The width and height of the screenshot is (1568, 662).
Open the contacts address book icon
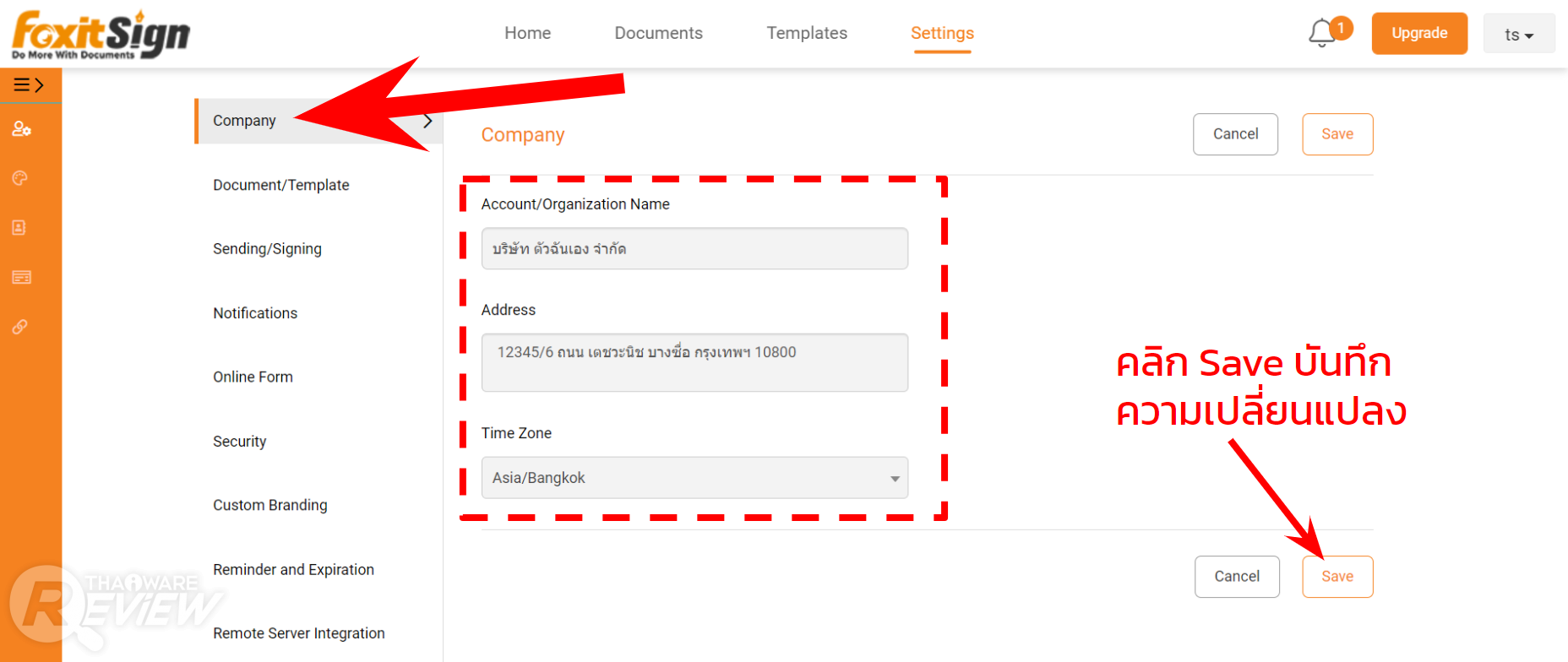[19, 228]
